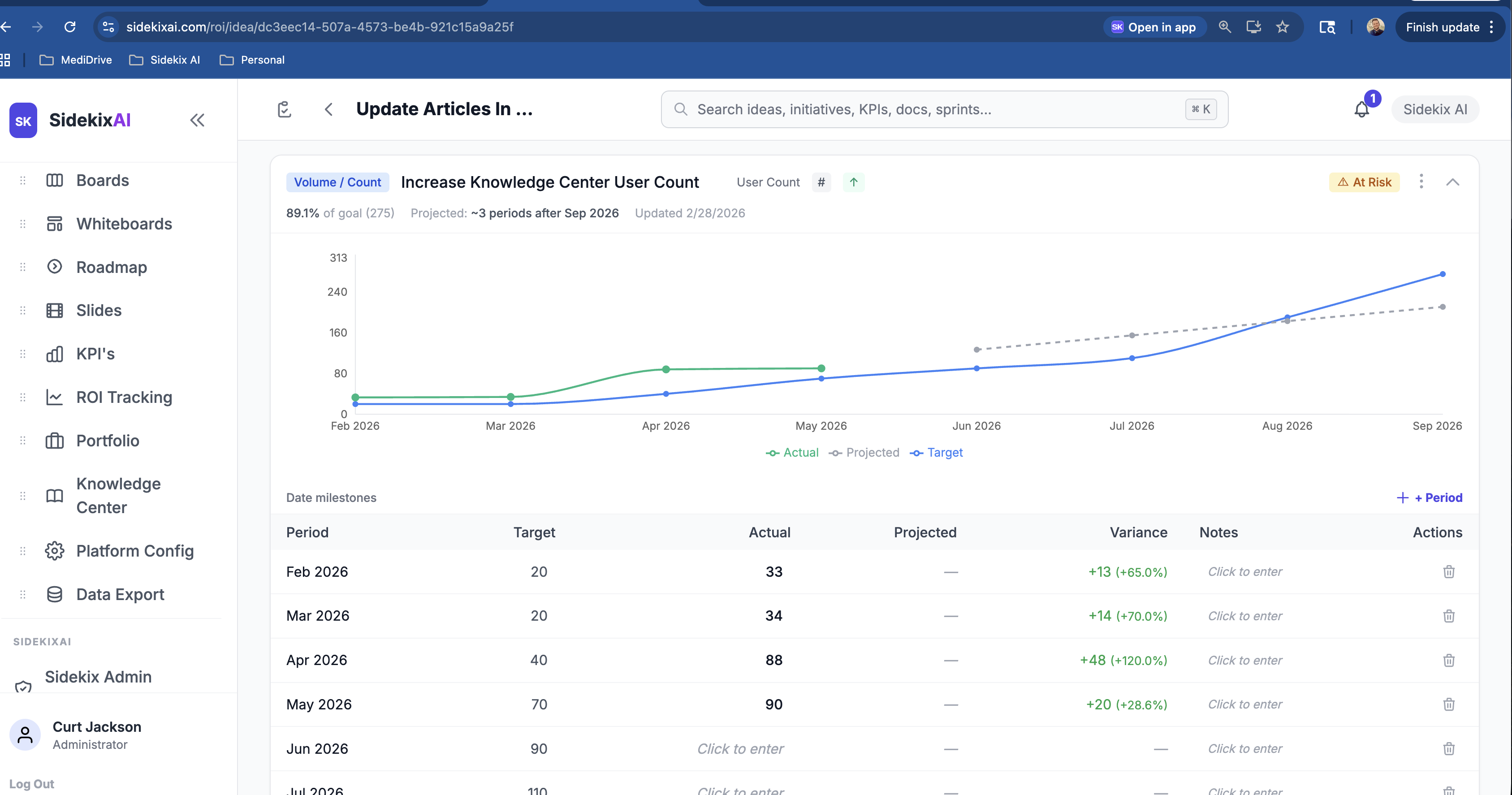Viewport: 1512px width, 795px height.
Task: Click the Volume / Count category tag
Action: 337,182
